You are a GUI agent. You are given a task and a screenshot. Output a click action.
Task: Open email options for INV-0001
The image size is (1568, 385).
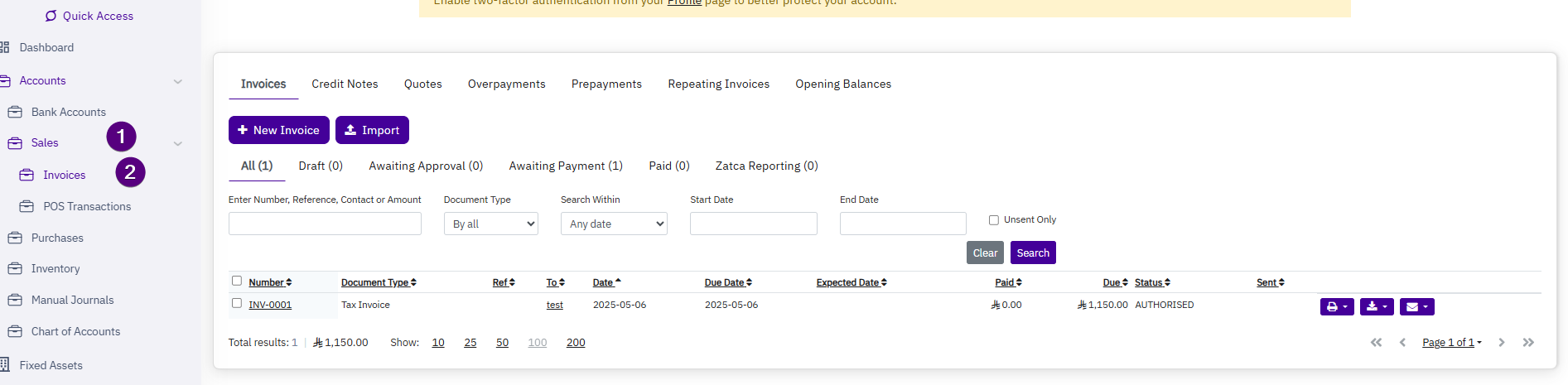[x=1416, y=306]
